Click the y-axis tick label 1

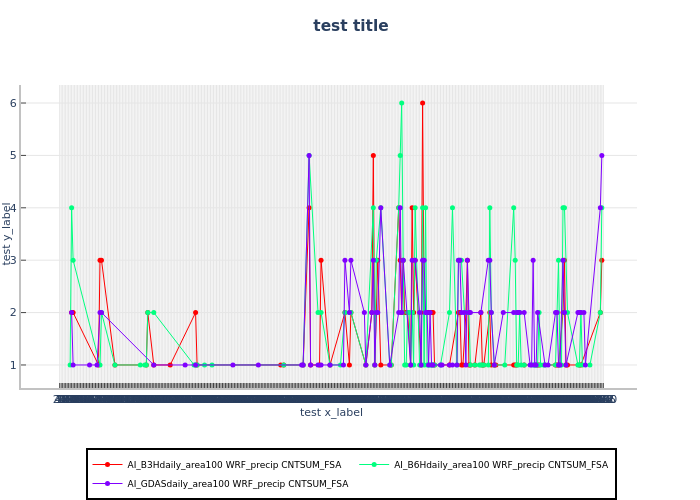click(12, 365)
